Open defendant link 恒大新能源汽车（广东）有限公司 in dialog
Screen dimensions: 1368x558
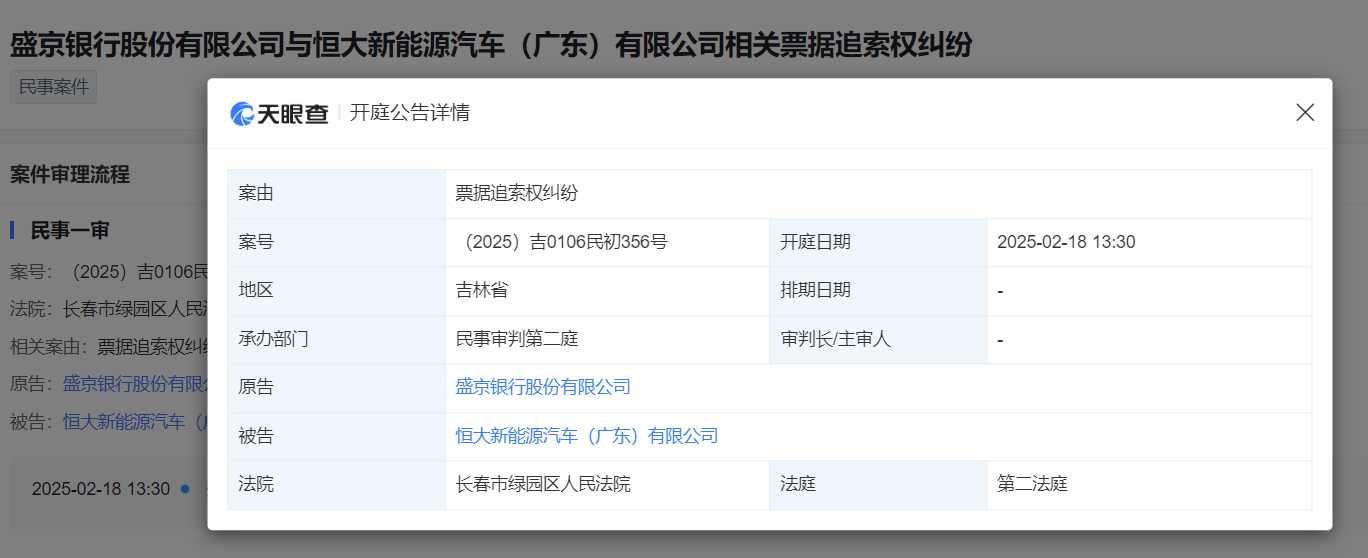tap(587, 436)
